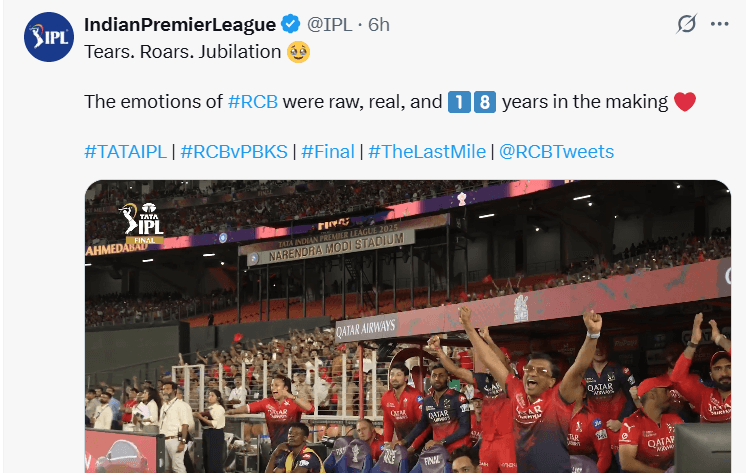Click the keycap 8 emoji
Screen dimensions: 746x473
pos(484,102)
